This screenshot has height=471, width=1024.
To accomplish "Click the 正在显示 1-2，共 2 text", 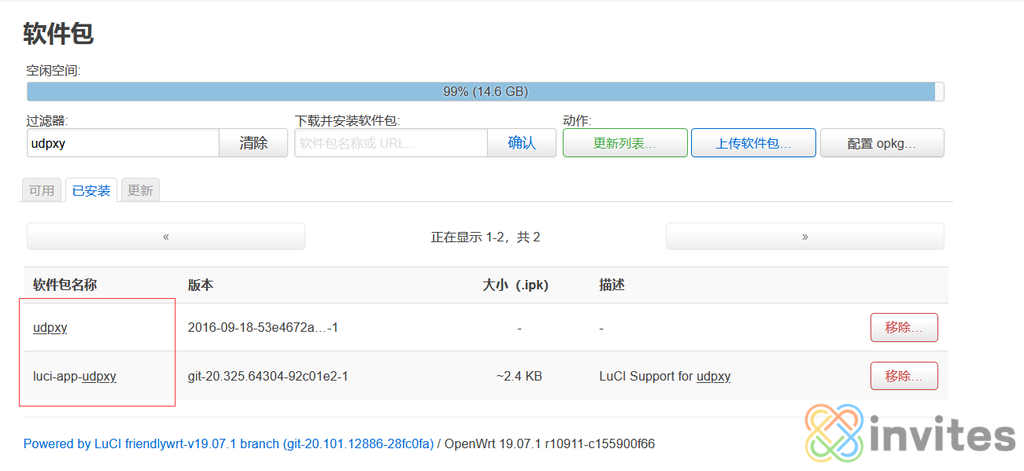I will tap(485, 236).
